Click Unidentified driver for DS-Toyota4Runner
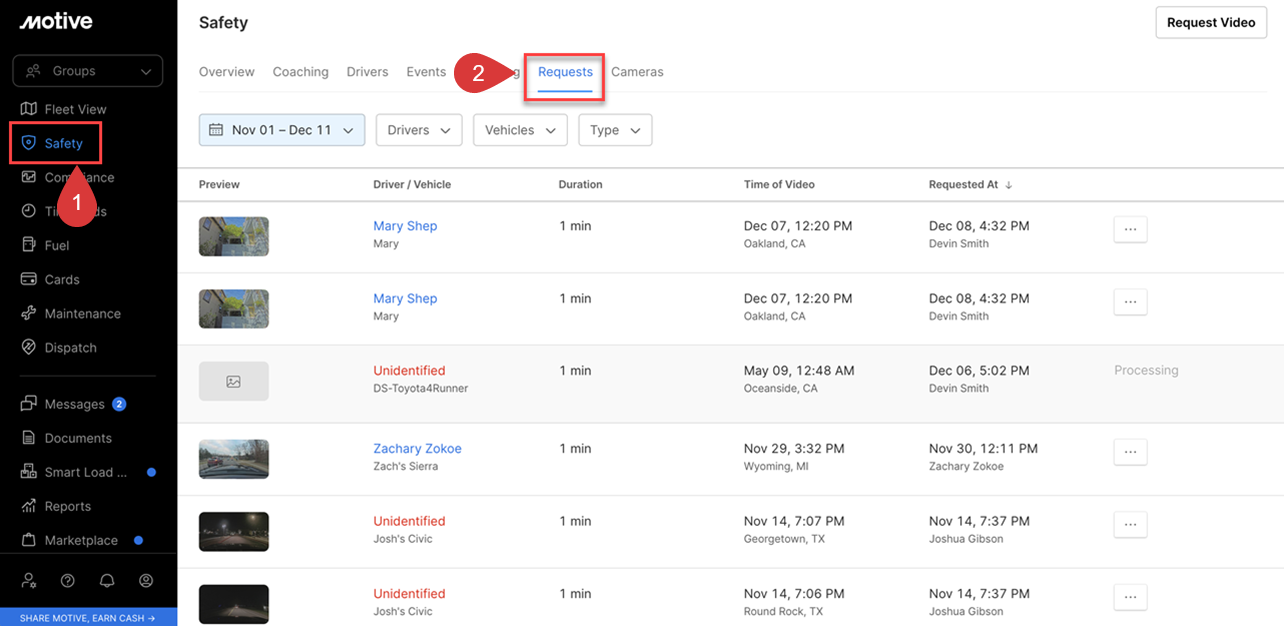Image resolution: width=1284 pixels, height=626 pixels. [x=409, y=371]
